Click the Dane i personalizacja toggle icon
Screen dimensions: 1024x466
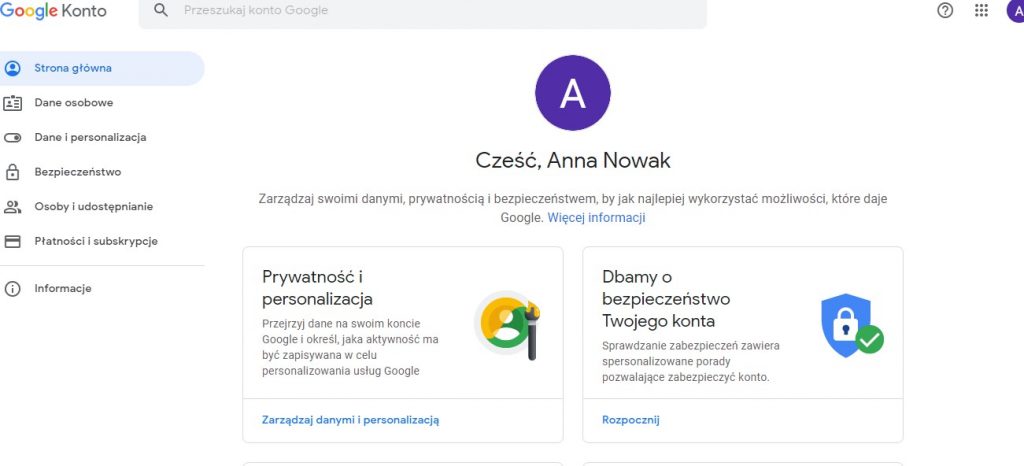[x=13, y=138]
